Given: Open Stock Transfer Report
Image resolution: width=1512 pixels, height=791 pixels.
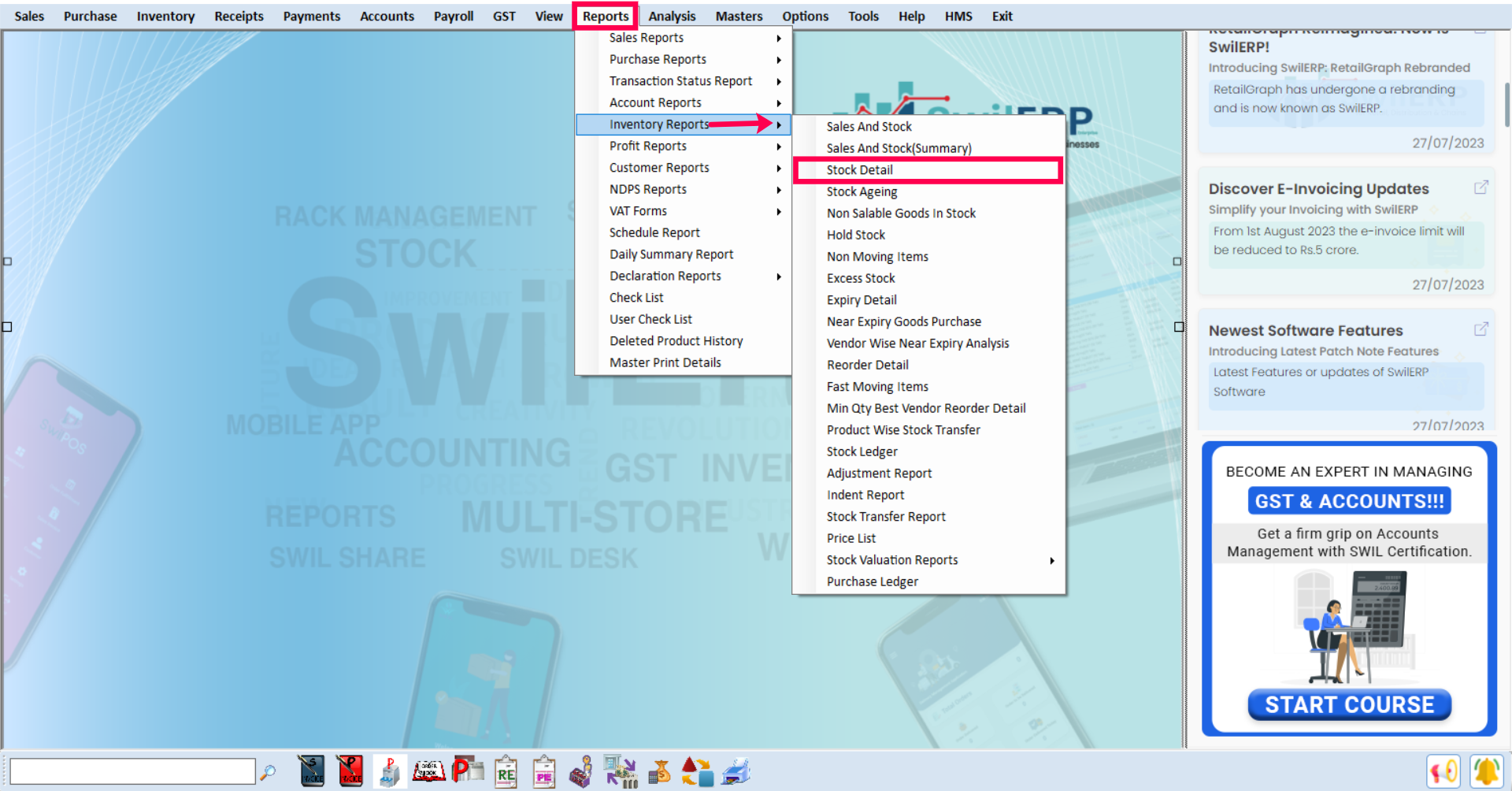Looking at the screenshot, I should pos(928,517).
